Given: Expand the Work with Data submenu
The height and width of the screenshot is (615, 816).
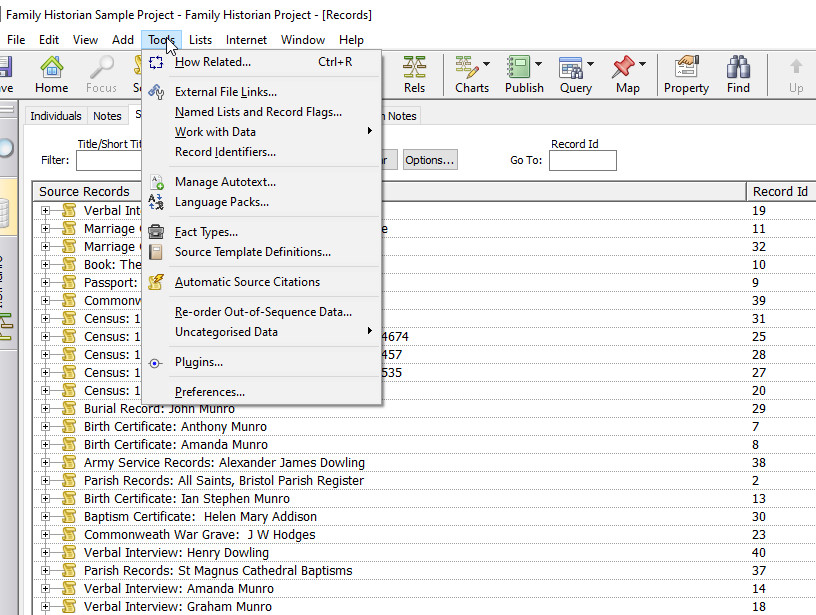Looking at the screenshot, I should coord(370,131).
